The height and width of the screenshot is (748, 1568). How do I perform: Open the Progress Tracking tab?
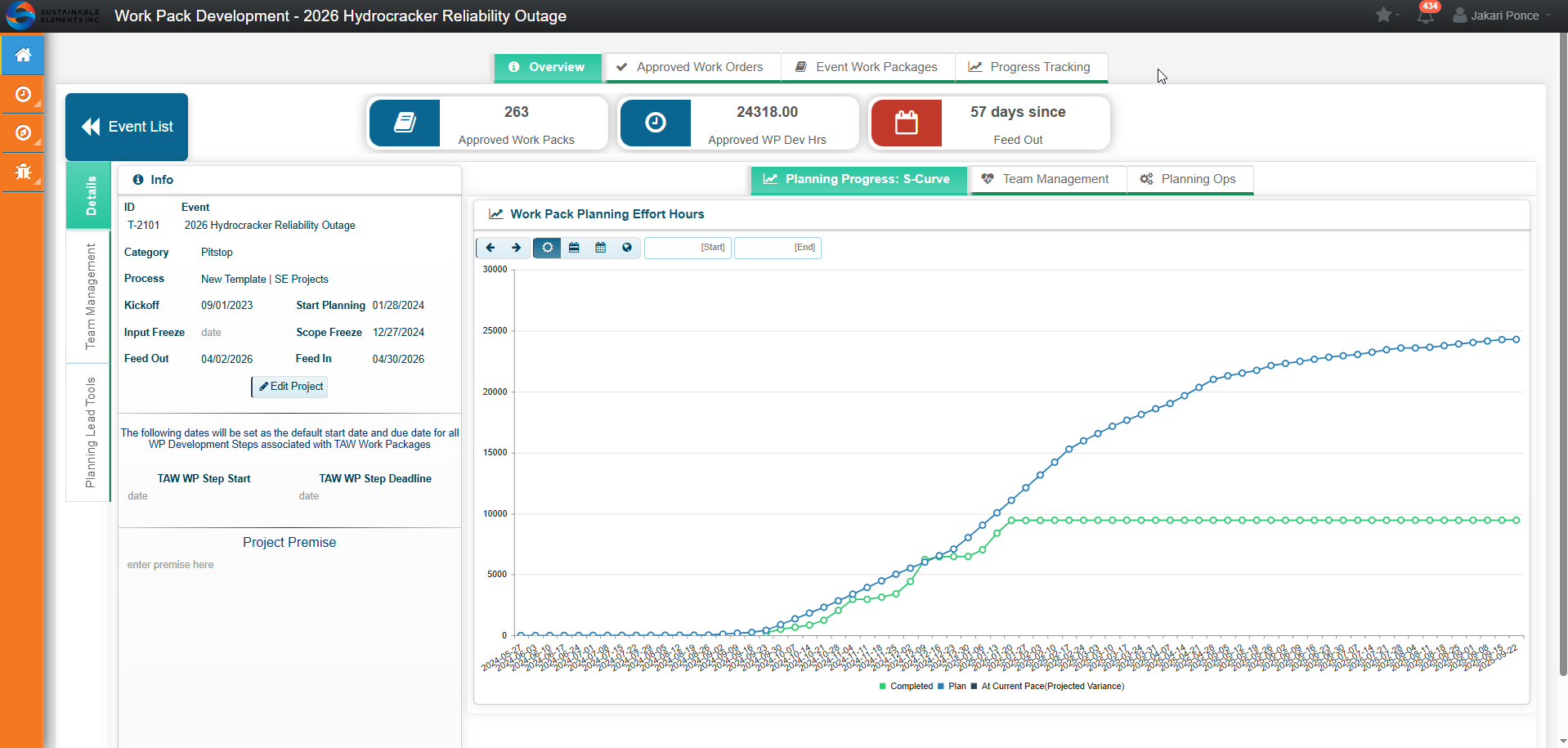[1031, 67]
